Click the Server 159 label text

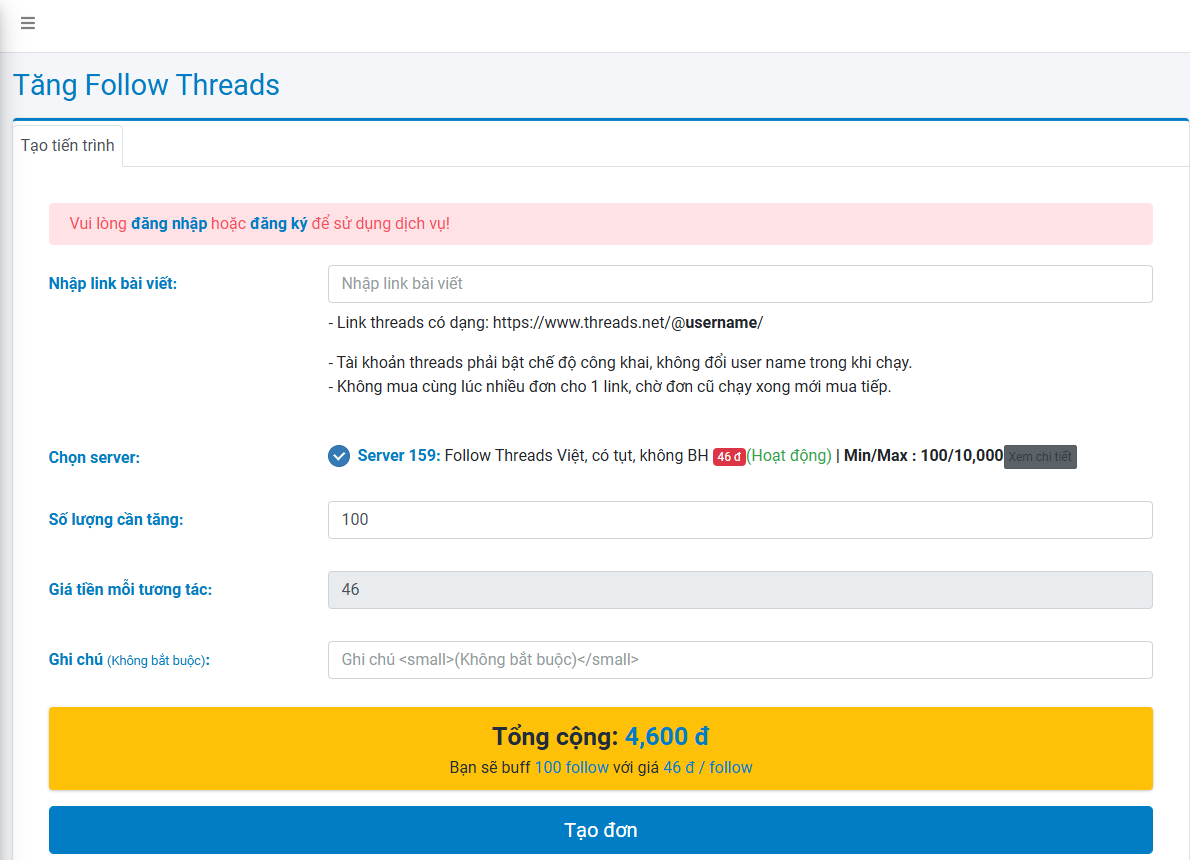(x=398, y=456)
